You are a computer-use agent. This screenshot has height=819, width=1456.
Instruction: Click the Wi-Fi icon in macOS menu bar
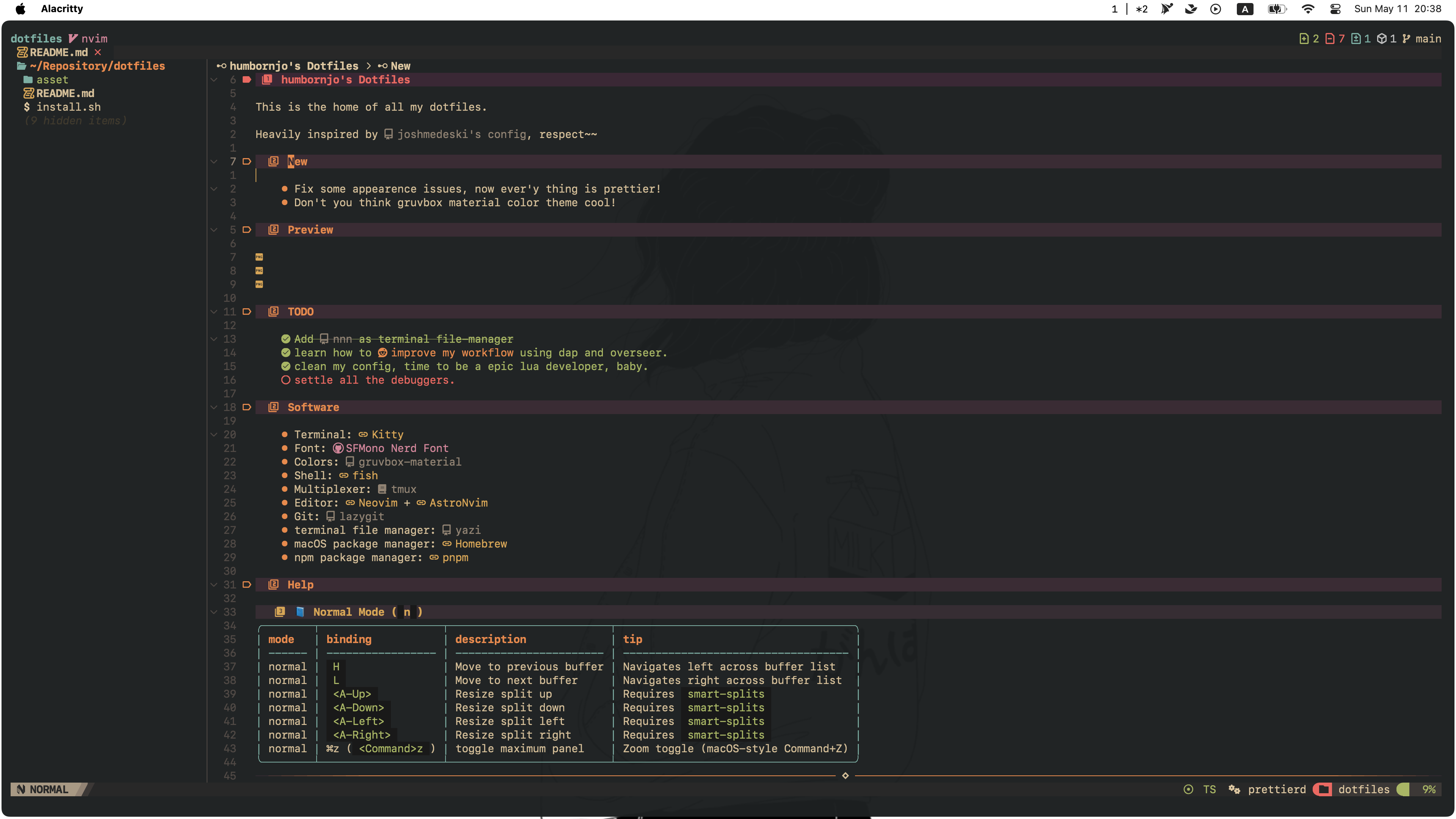click(1307, 9)
